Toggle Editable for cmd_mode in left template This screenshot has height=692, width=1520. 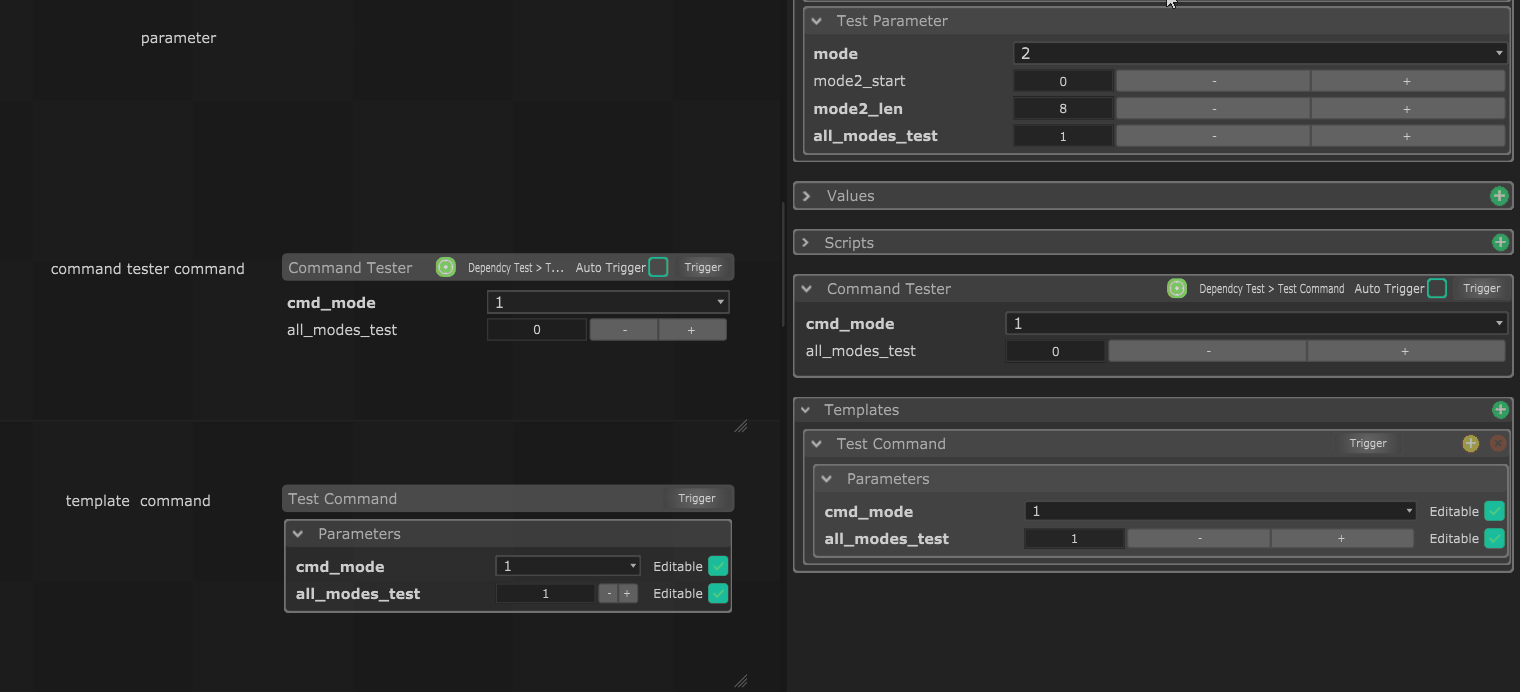718,566
